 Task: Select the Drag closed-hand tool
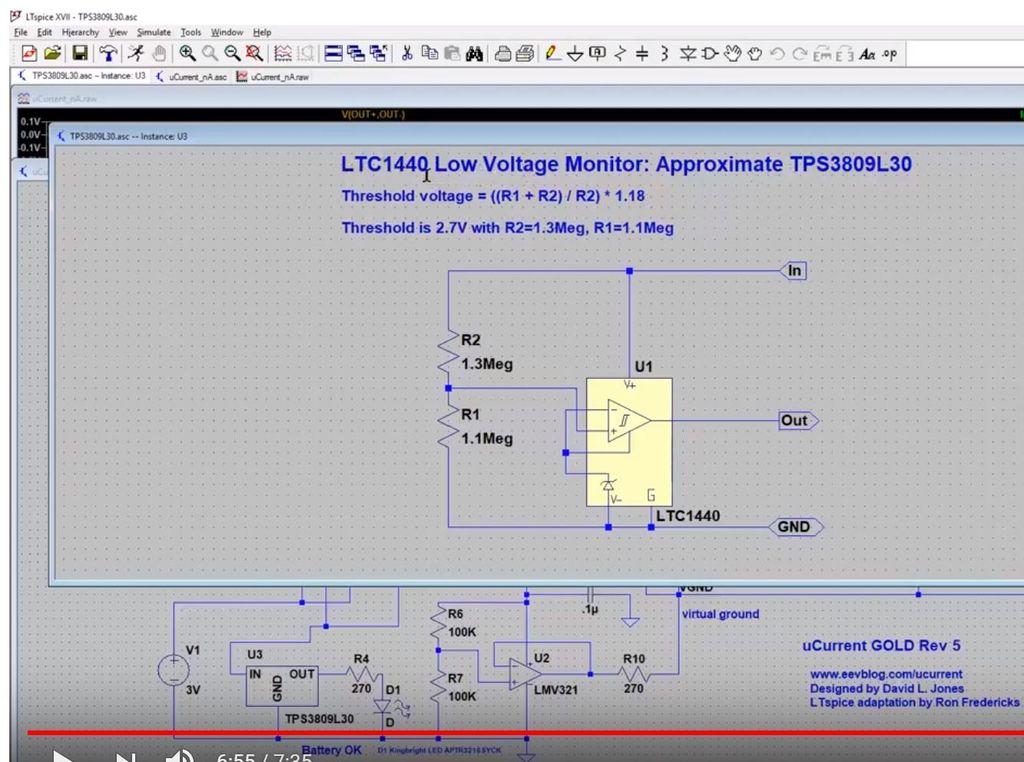point(755,54)
